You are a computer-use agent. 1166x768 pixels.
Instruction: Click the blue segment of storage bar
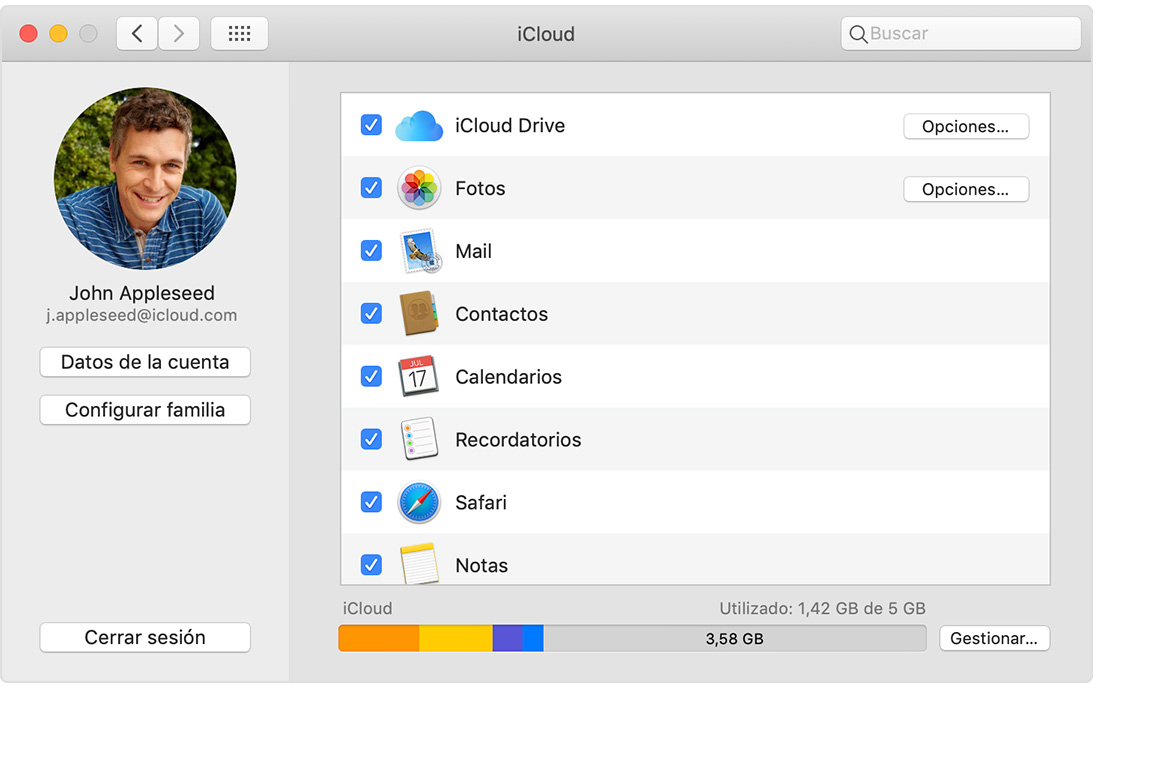tap(533, 638)
